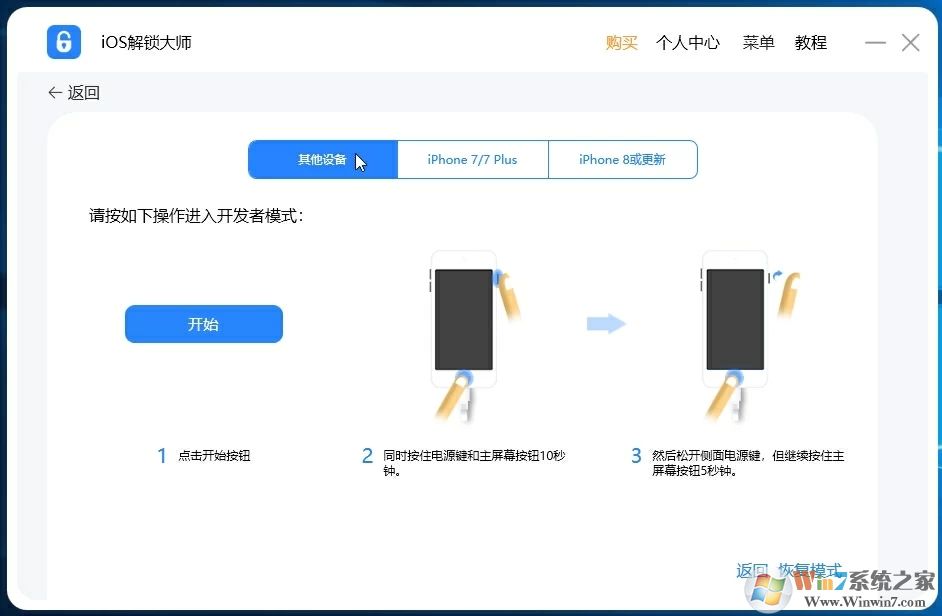The height and width of the screenshot is (616, 942).
Task: Switch to the iPhone 7/7 Plus tab
Action: (473, 159)
